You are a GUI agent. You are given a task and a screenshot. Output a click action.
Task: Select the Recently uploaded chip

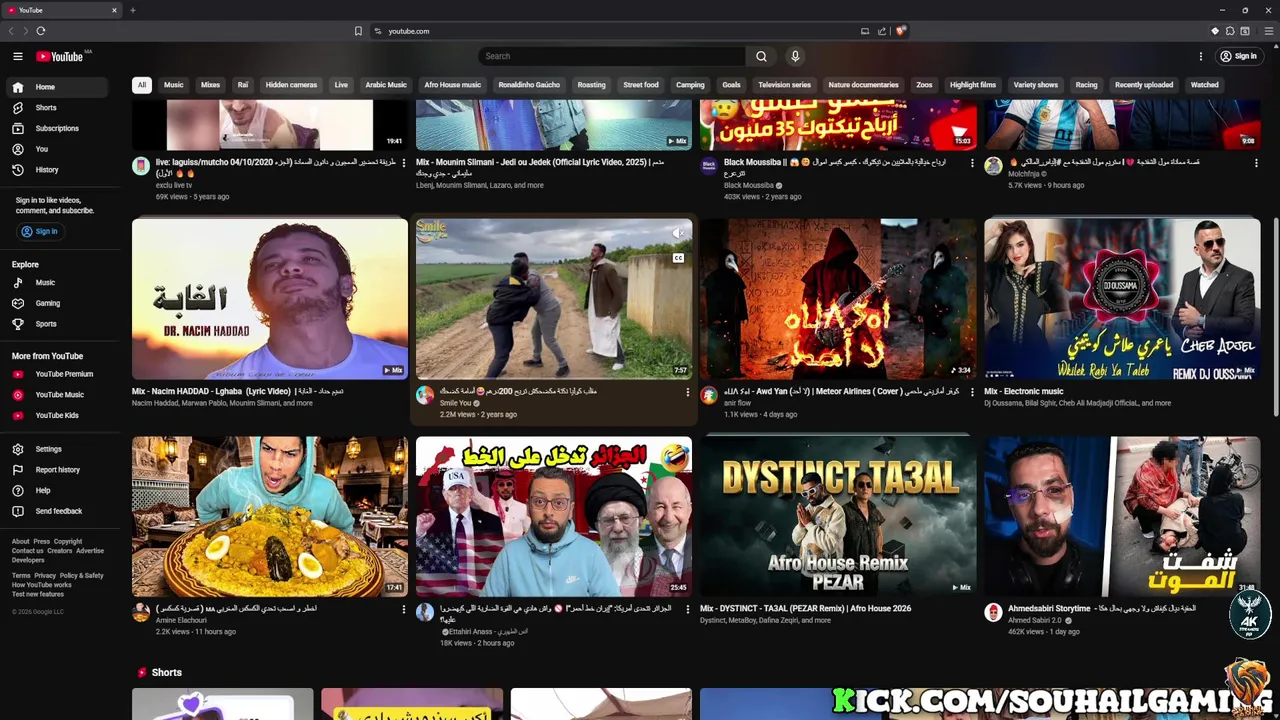[1144, 85]
